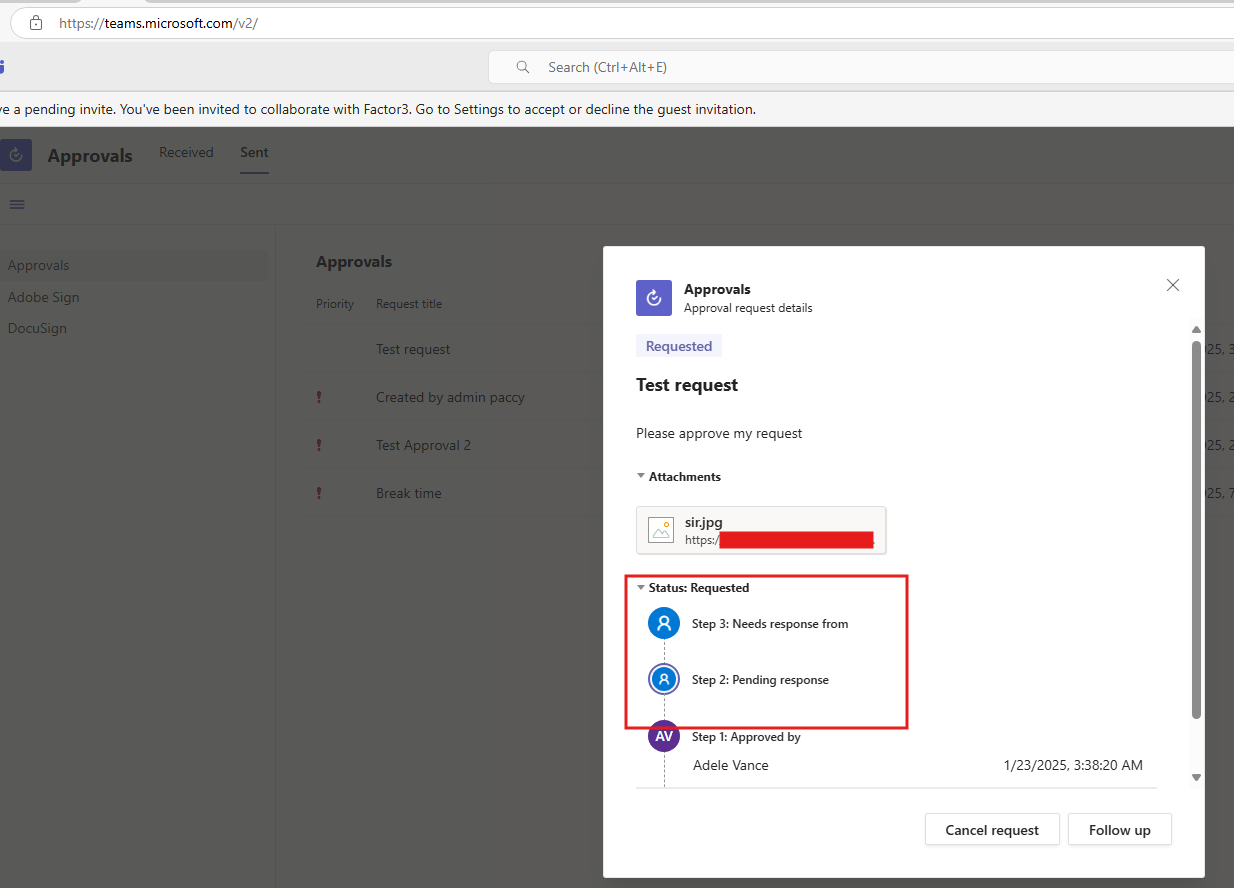The width and height of the screenshot is (1234, 888).
Task: Open the Test request row in list
Action: click(413, 349)
